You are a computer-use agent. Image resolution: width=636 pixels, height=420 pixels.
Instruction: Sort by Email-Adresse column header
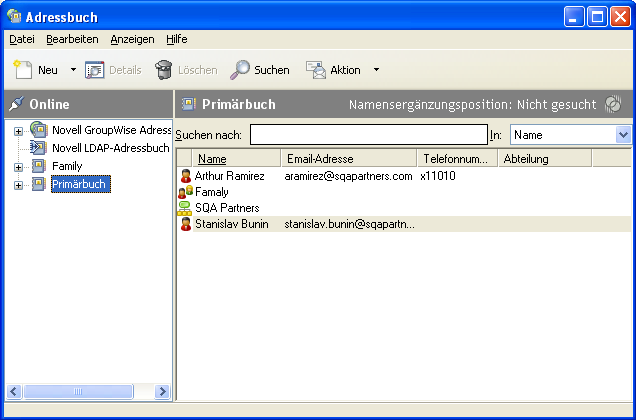pos(349,159)
